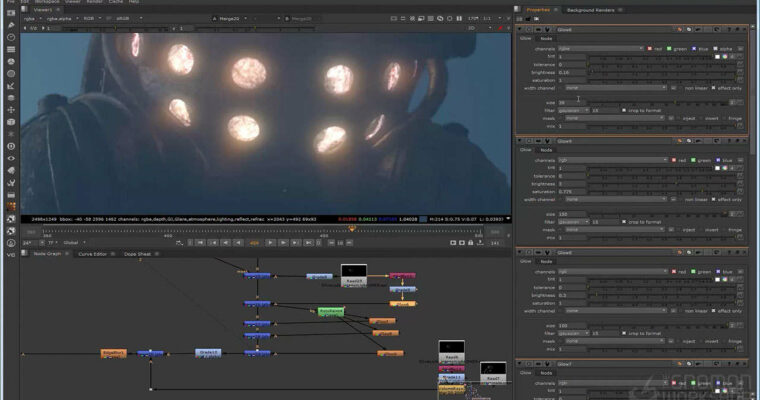Viewport: 760px width, 400px height.
Task: Open the Image nodes menu in left toolbar
Action: [x=11, y=13]
